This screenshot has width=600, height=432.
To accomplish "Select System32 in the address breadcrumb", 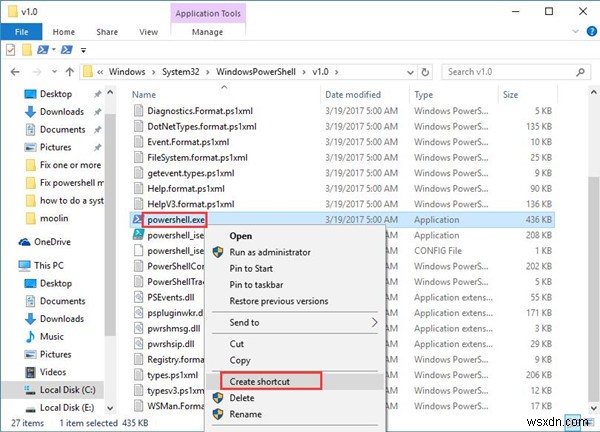I will 181,72.
